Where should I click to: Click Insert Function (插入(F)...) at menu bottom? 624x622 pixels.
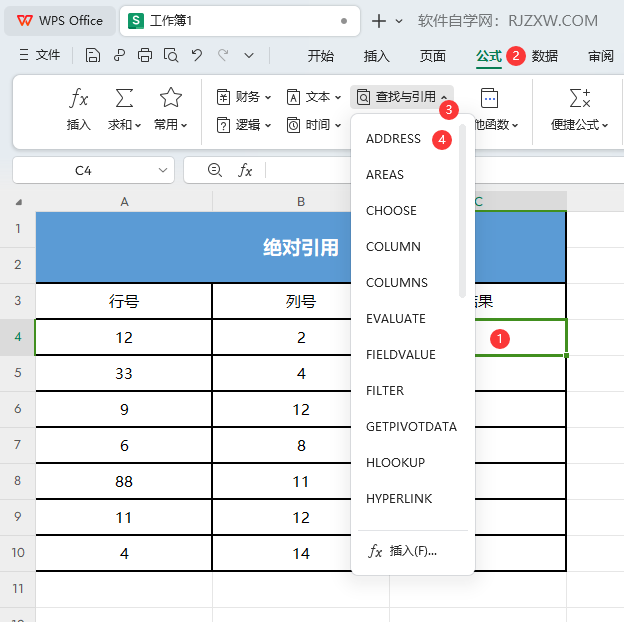pyautogui.click(x=403, y=551)
